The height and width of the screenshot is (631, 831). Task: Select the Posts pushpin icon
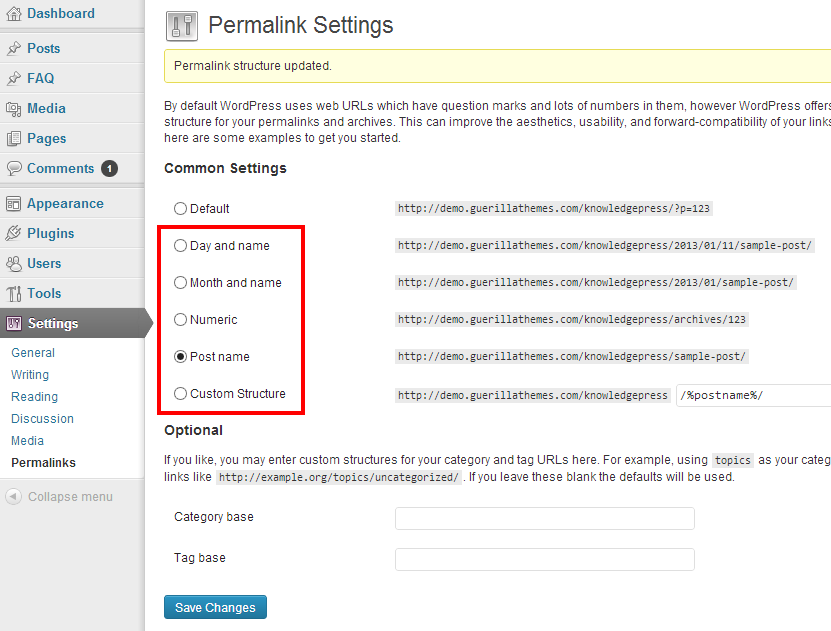coord(14,47)
